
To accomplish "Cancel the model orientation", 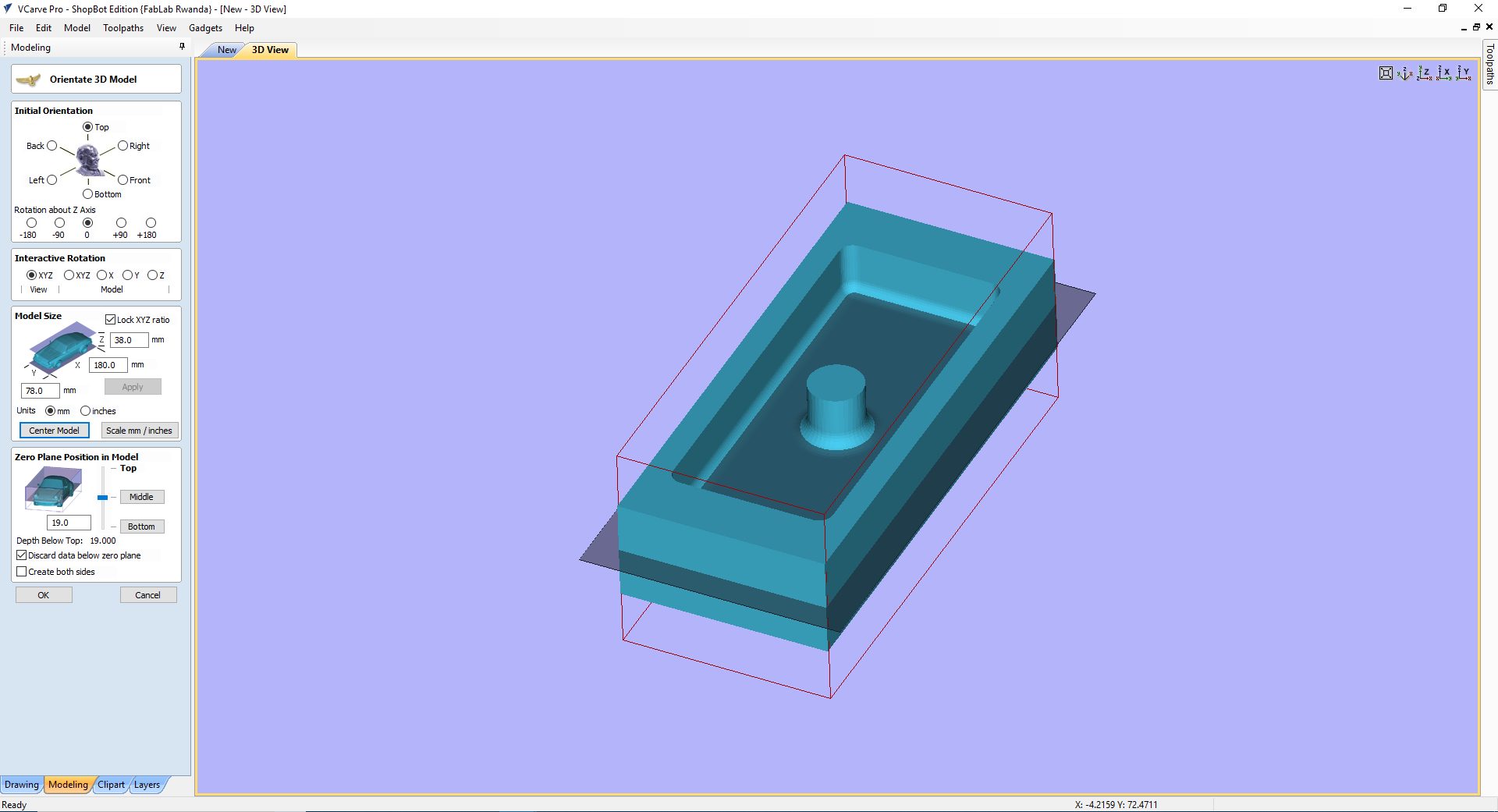I will [147, 595].
